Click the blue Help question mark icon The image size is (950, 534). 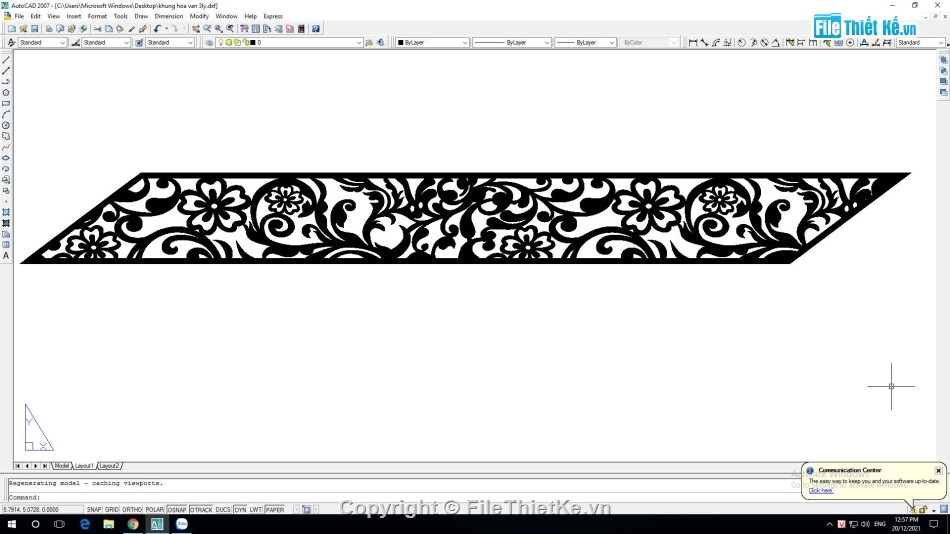316,28
